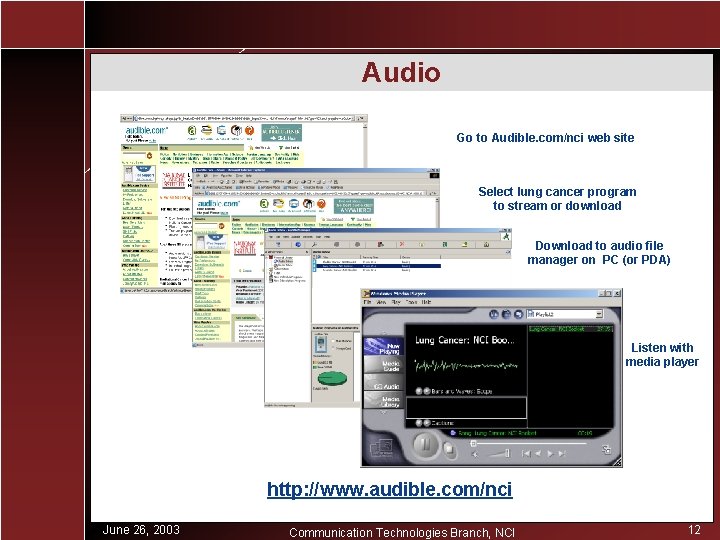Skip to previous track in Media Player
The height and width of the screenshot is (540, 720).
526,454
